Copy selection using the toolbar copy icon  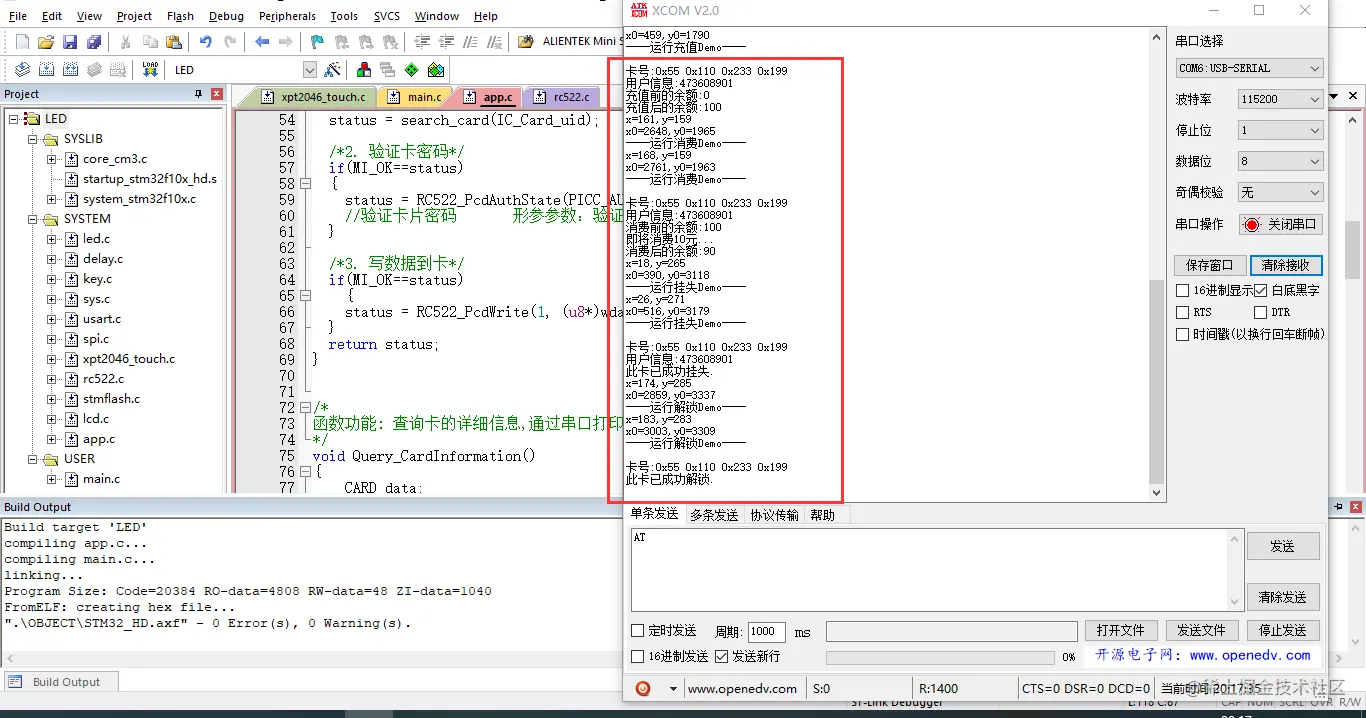150,42
